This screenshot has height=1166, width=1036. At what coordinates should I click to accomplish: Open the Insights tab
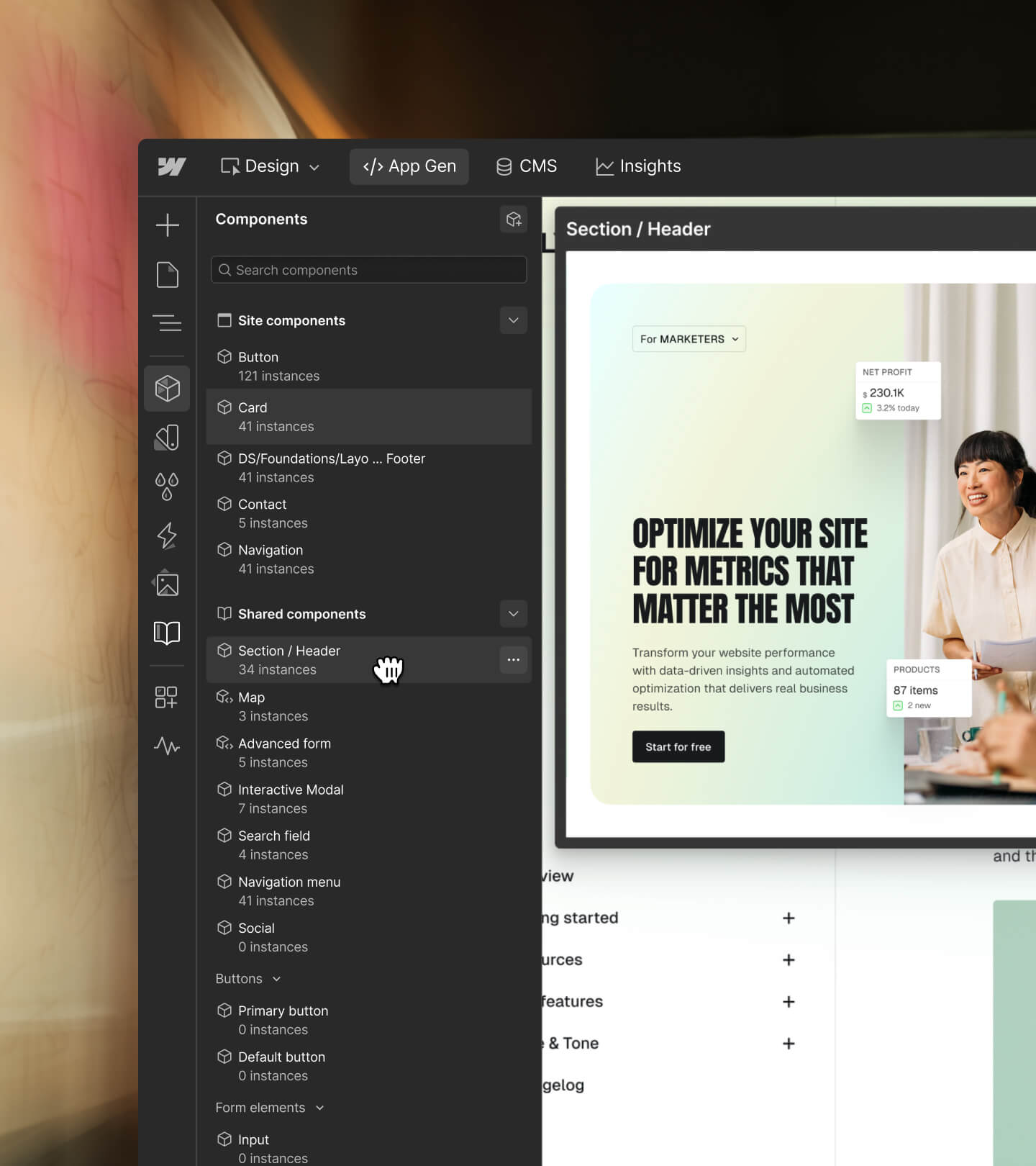[x=638, y=166]
